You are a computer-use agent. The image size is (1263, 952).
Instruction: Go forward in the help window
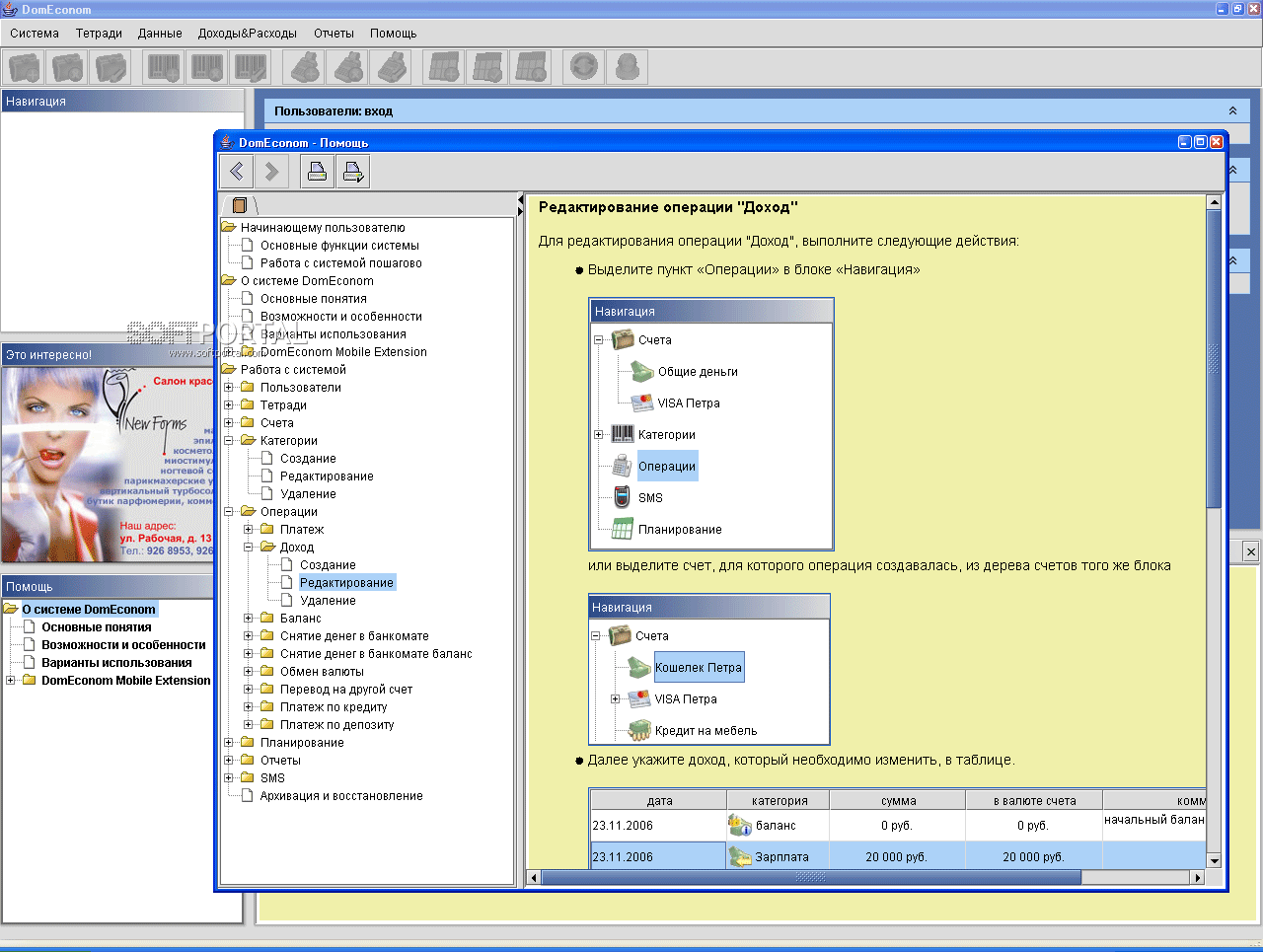(272, 172)
